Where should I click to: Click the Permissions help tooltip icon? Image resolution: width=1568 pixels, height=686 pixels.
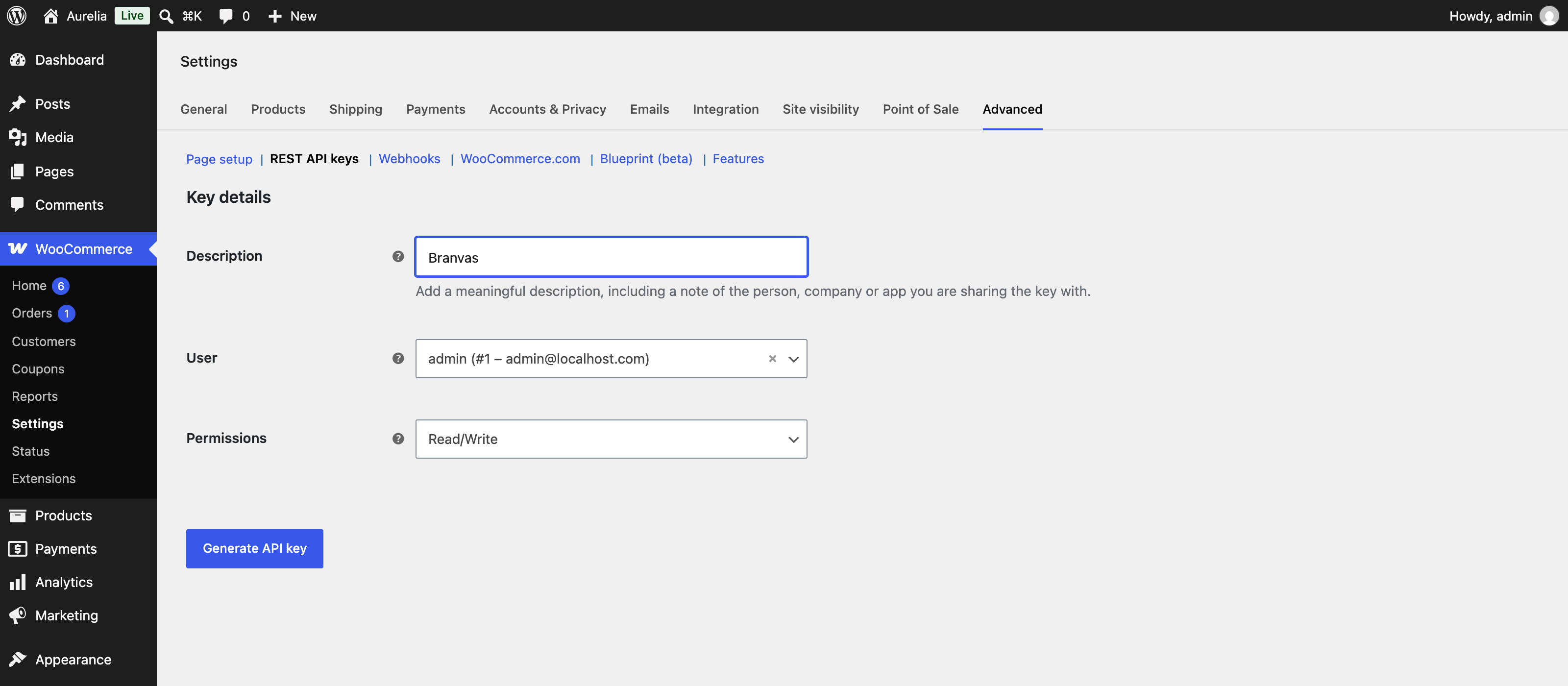(x=398, y=439)
